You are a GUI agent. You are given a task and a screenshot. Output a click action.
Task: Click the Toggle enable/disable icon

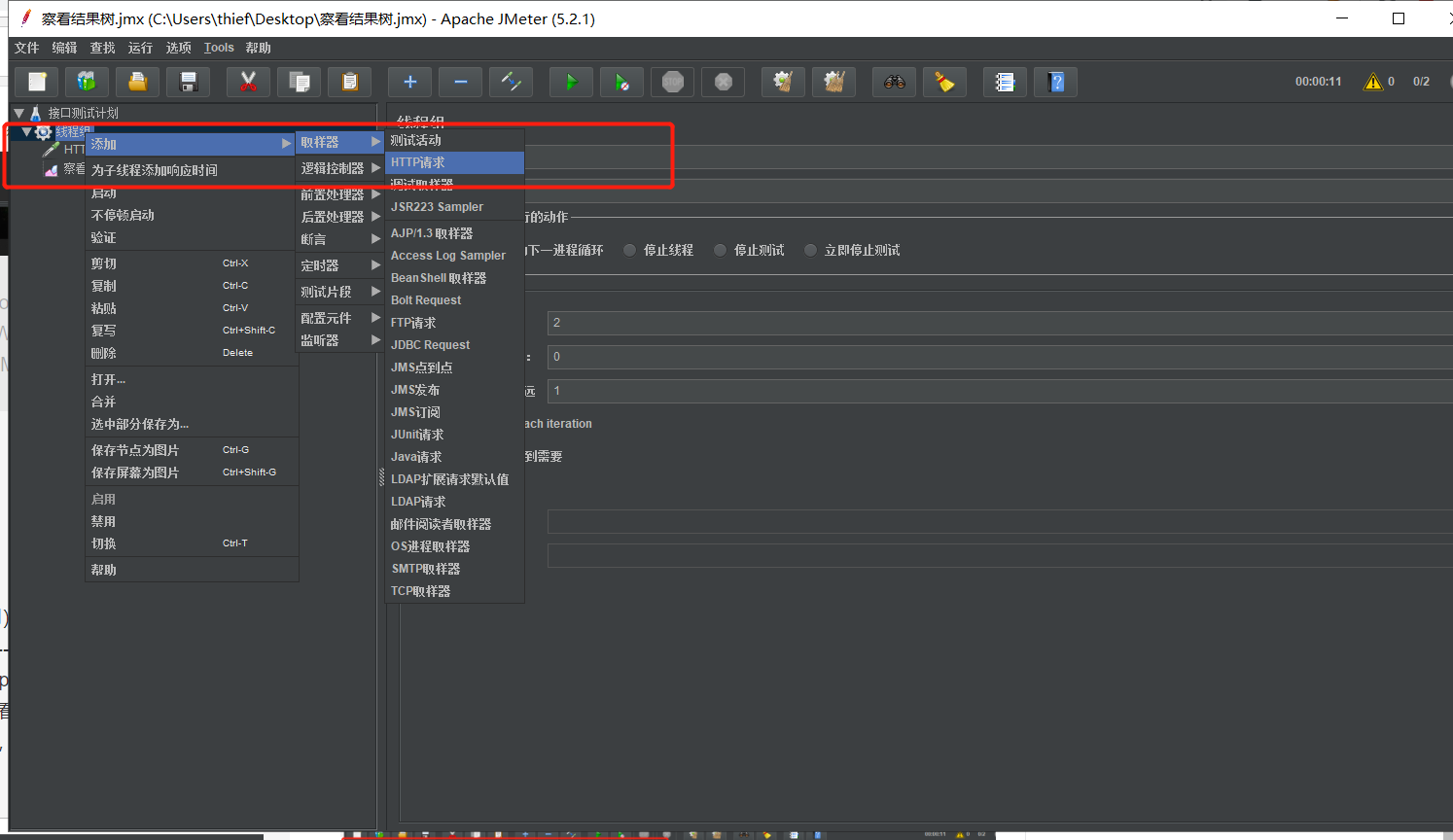(x=512, y=82)
